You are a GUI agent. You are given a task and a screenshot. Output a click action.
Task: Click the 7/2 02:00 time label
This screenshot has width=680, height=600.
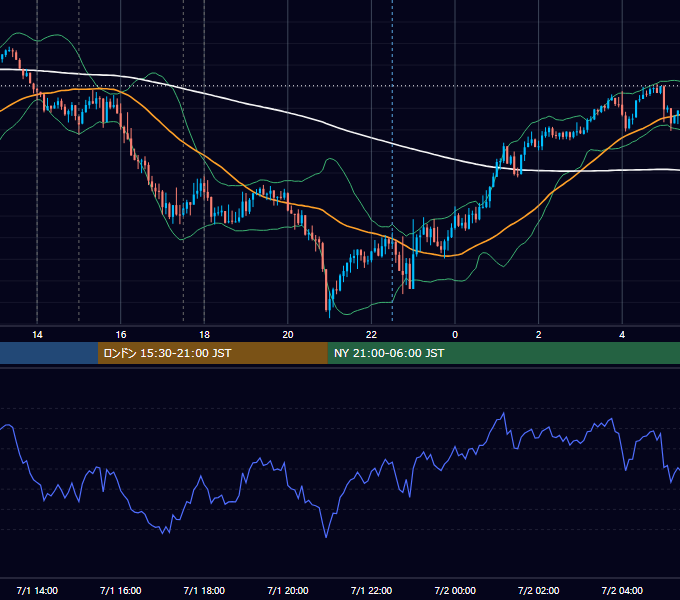tap(539, 590)
